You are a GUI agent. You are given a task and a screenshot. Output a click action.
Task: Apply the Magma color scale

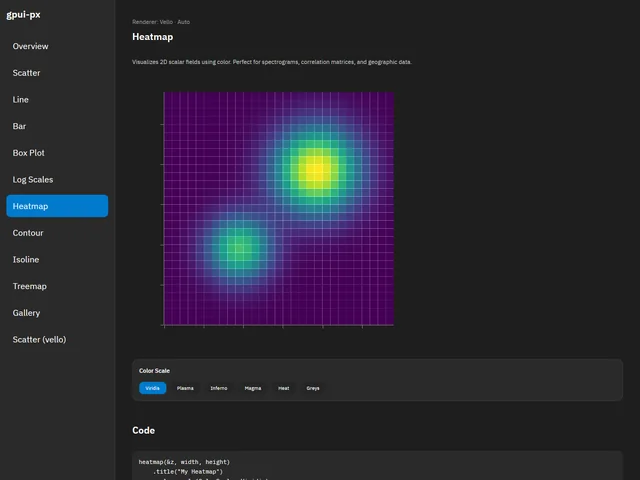253,388
